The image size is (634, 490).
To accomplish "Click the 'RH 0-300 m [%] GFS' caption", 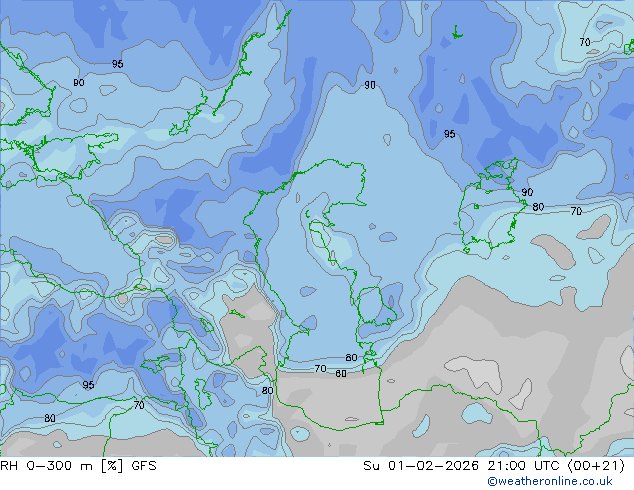I will click(78, 466).
